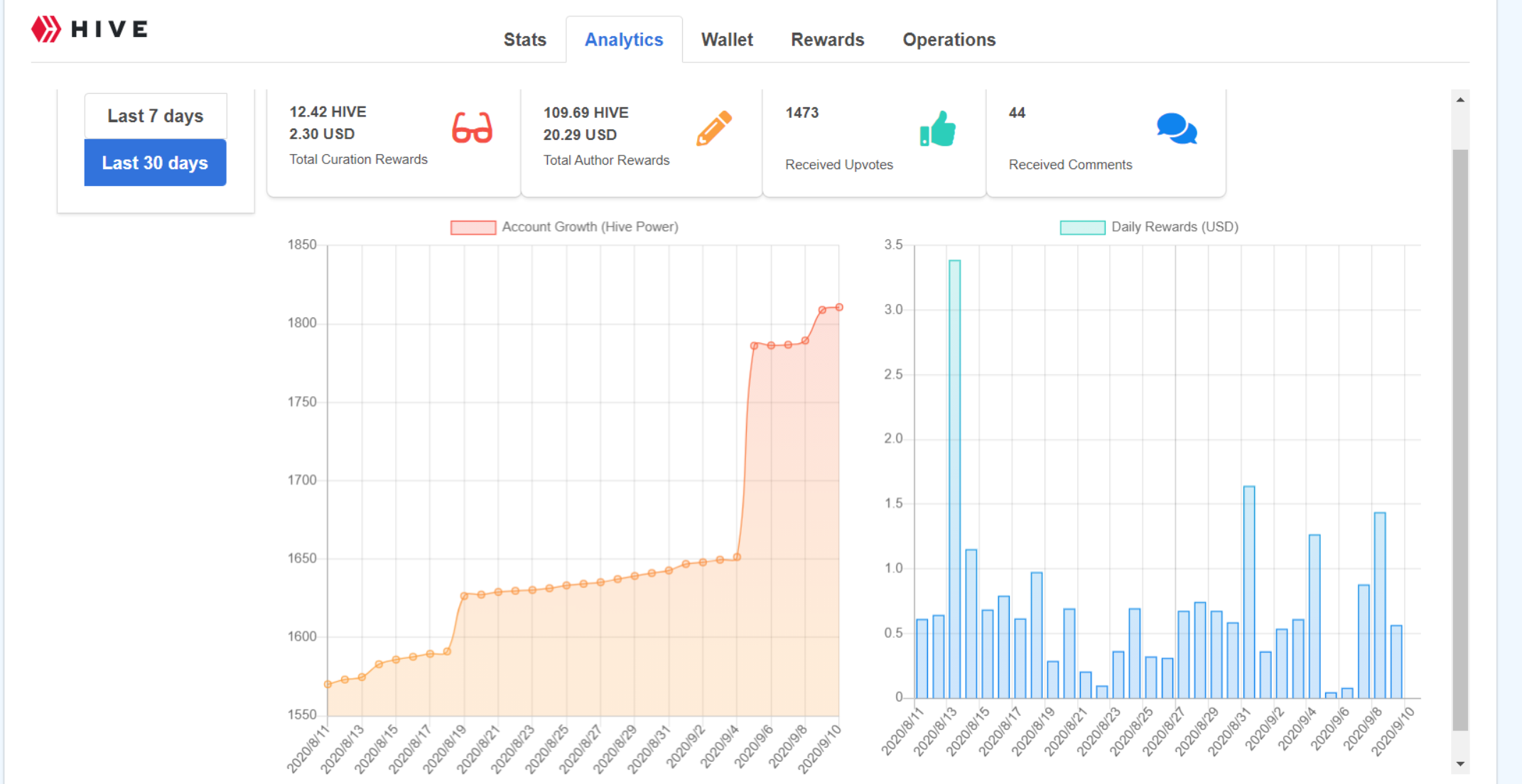Click the glasses curation rewards icon
The height and width of the screenshot is (784, 1522).
click(x=472, y=128)
